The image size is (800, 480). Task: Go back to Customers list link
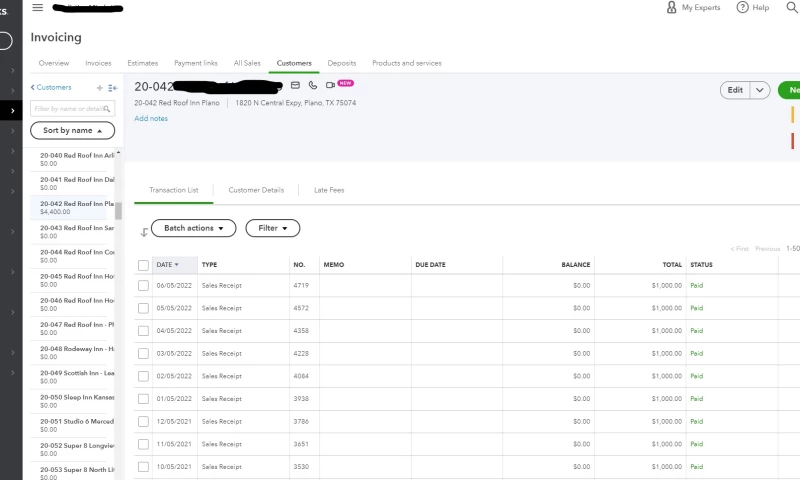coord(51,87)
